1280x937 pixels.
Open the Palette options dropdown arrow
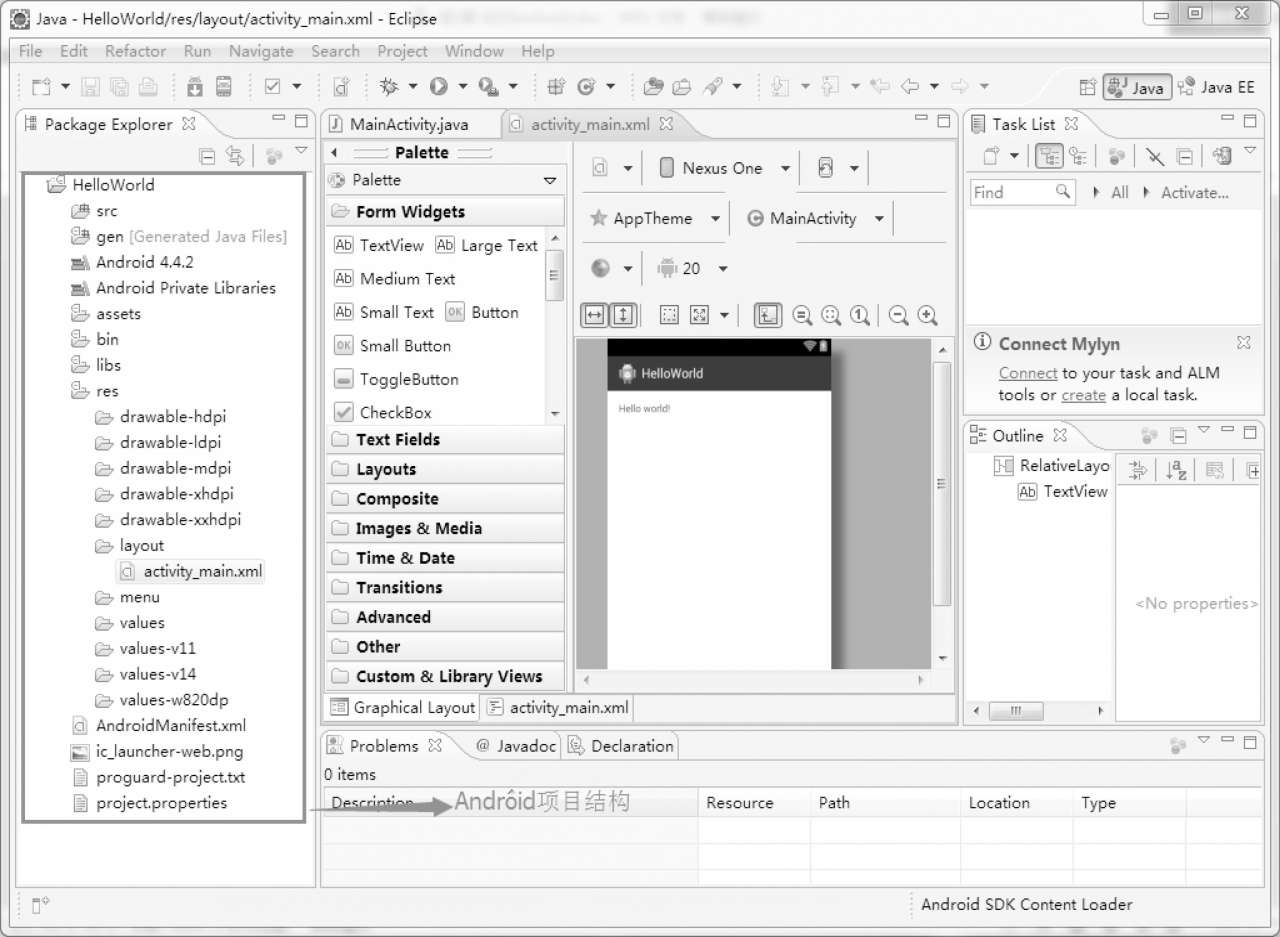tap(550, 181)
